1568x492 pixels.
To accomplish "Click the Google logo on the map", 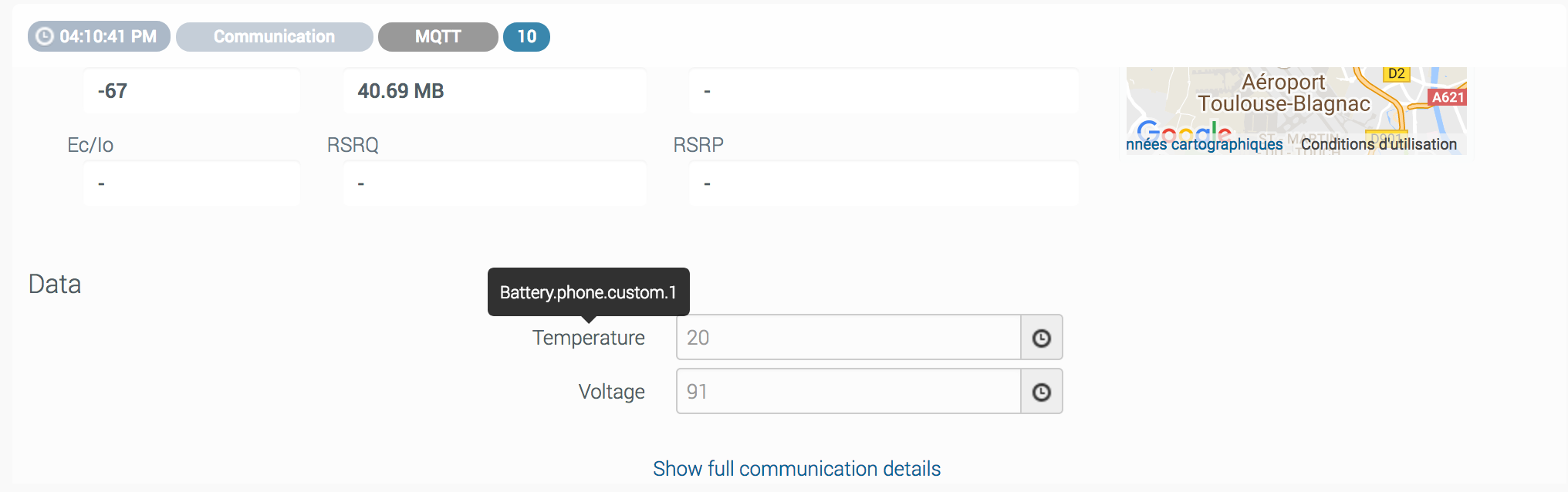I will 1183,130.
